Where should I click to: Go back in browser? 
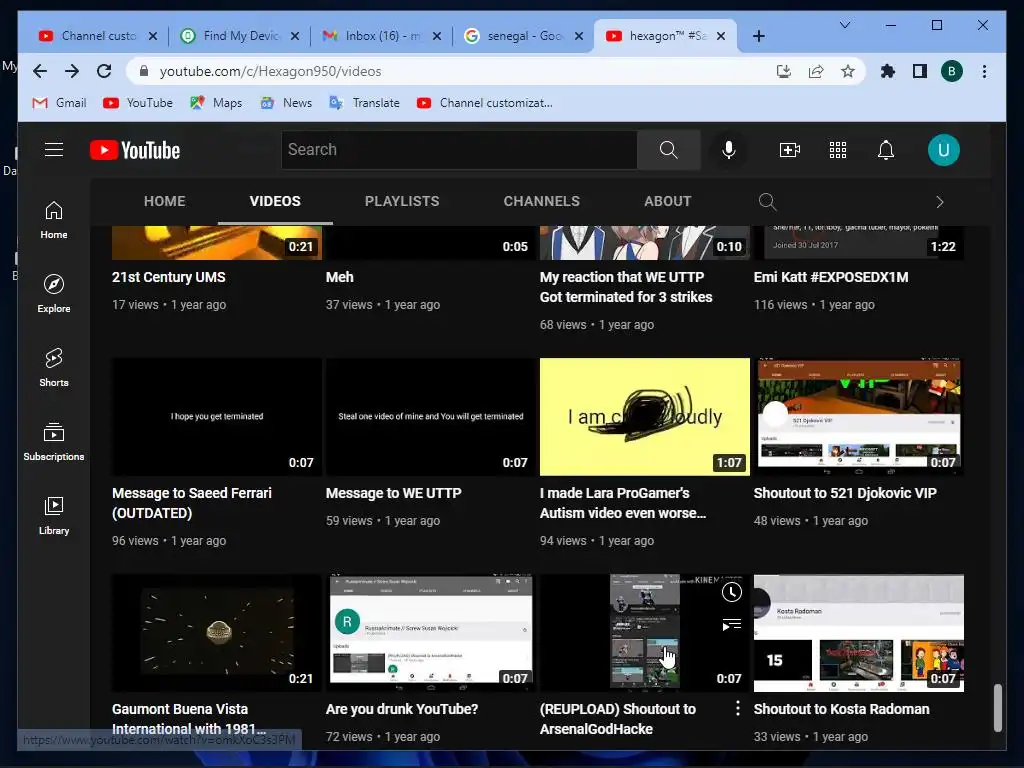tap(40, 71)
